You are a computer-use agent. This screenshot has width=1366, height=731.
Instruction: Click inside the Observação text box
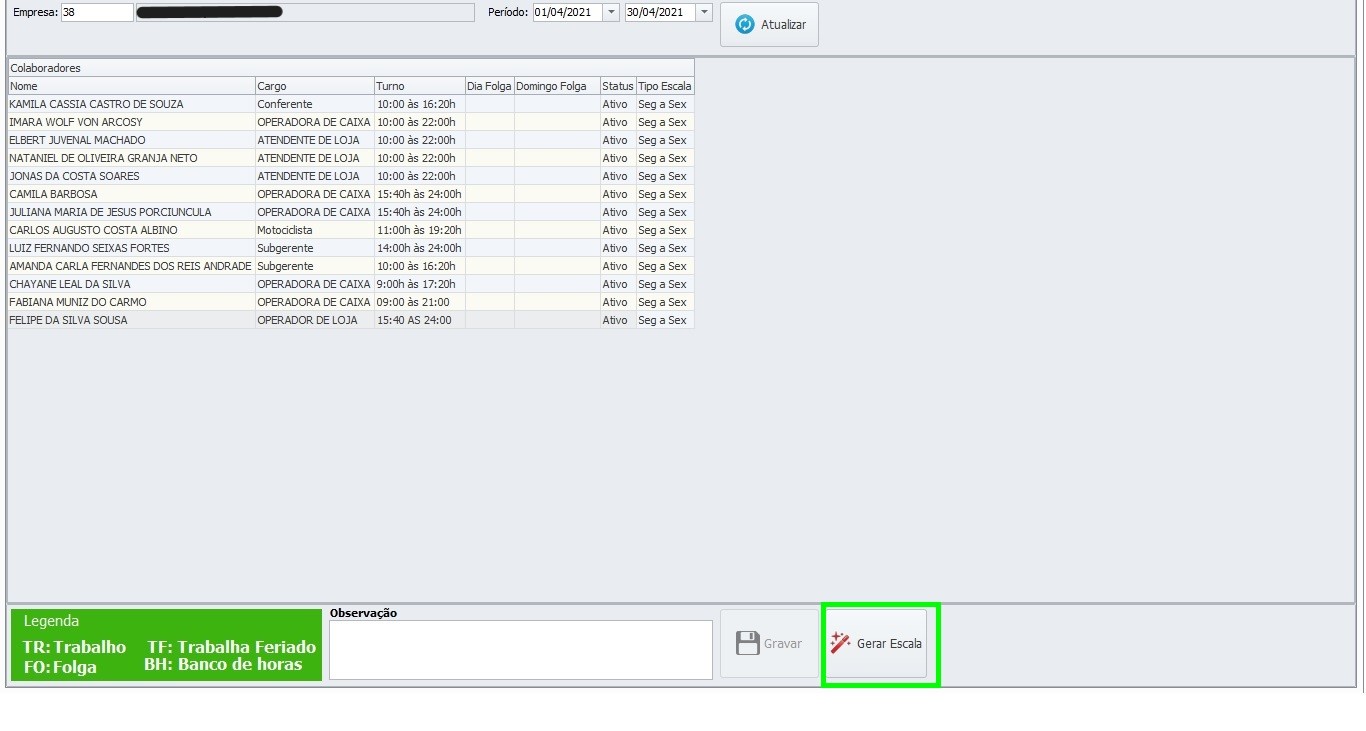(x=520, y=650)
